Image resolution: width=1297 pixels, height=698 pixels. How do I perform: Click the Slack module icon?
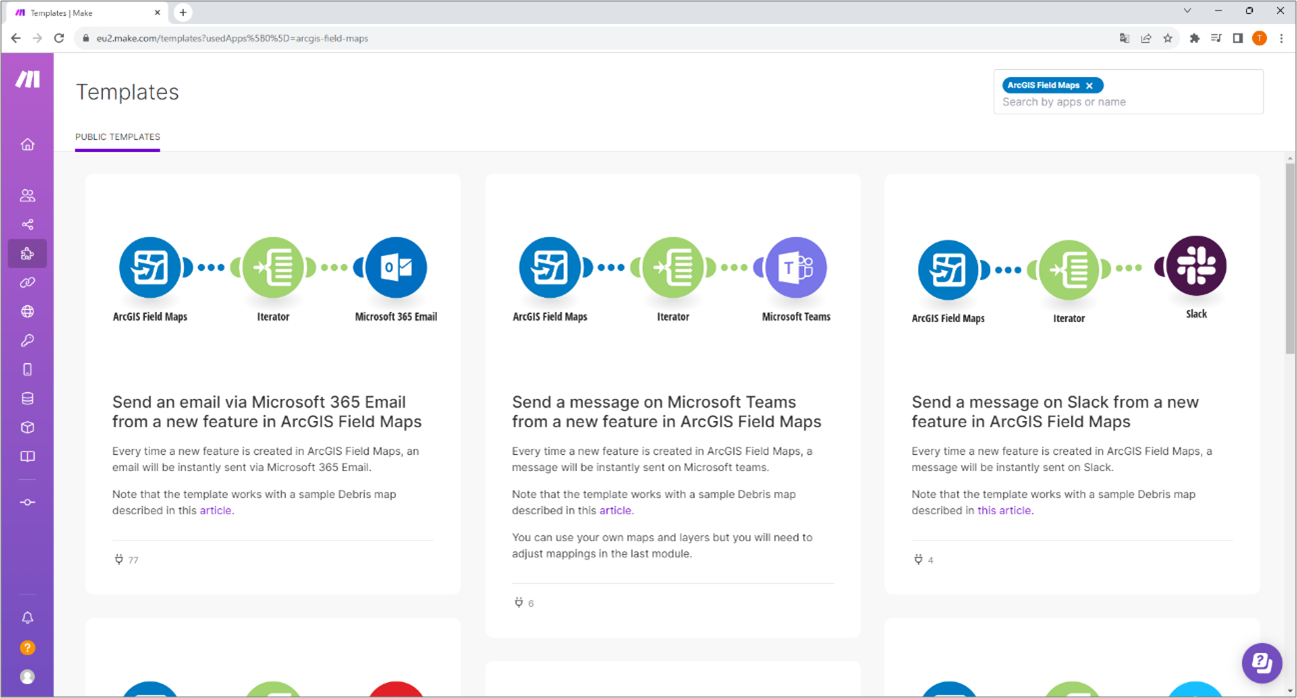[1196, 265]
